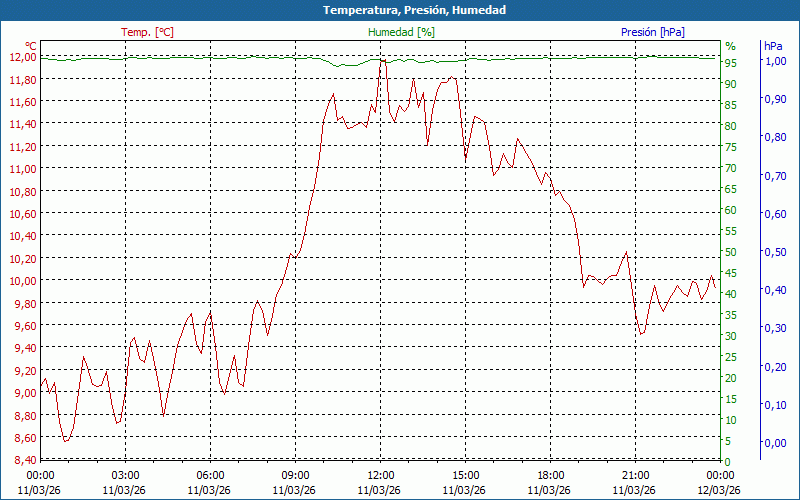Click the 50 humidity axis value
Screen dimensions: 800x500
[x=730, y=252]
